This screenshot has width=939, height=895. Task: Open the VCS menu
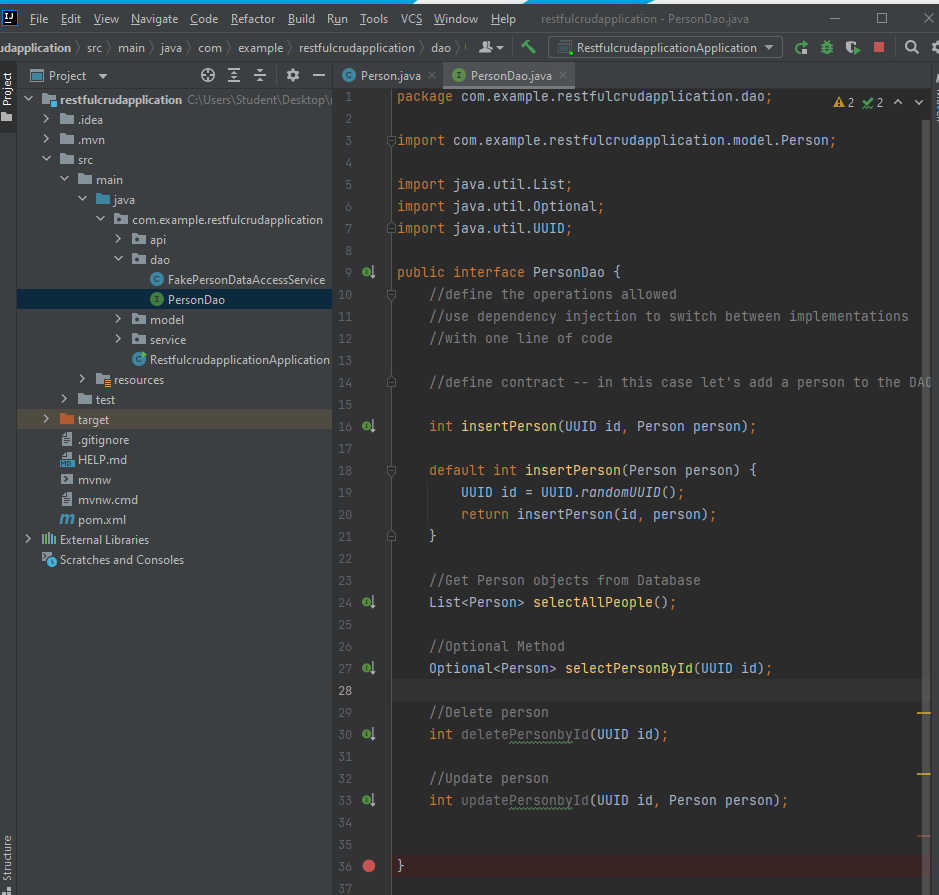[411, 19]
